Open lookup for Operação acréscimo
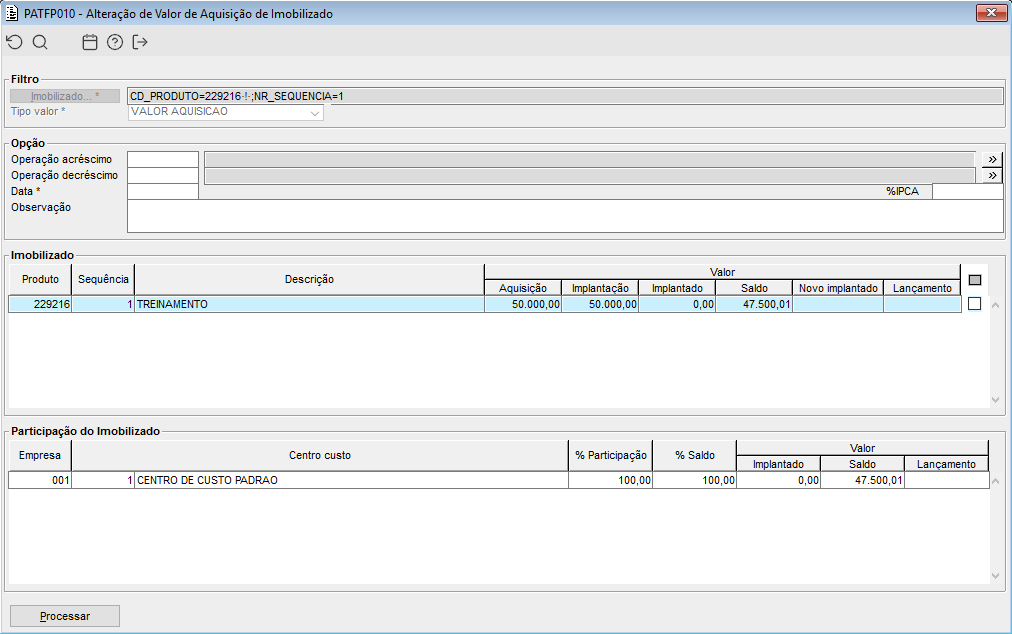This screenshot has height=634, width=1012. point(992,159)
